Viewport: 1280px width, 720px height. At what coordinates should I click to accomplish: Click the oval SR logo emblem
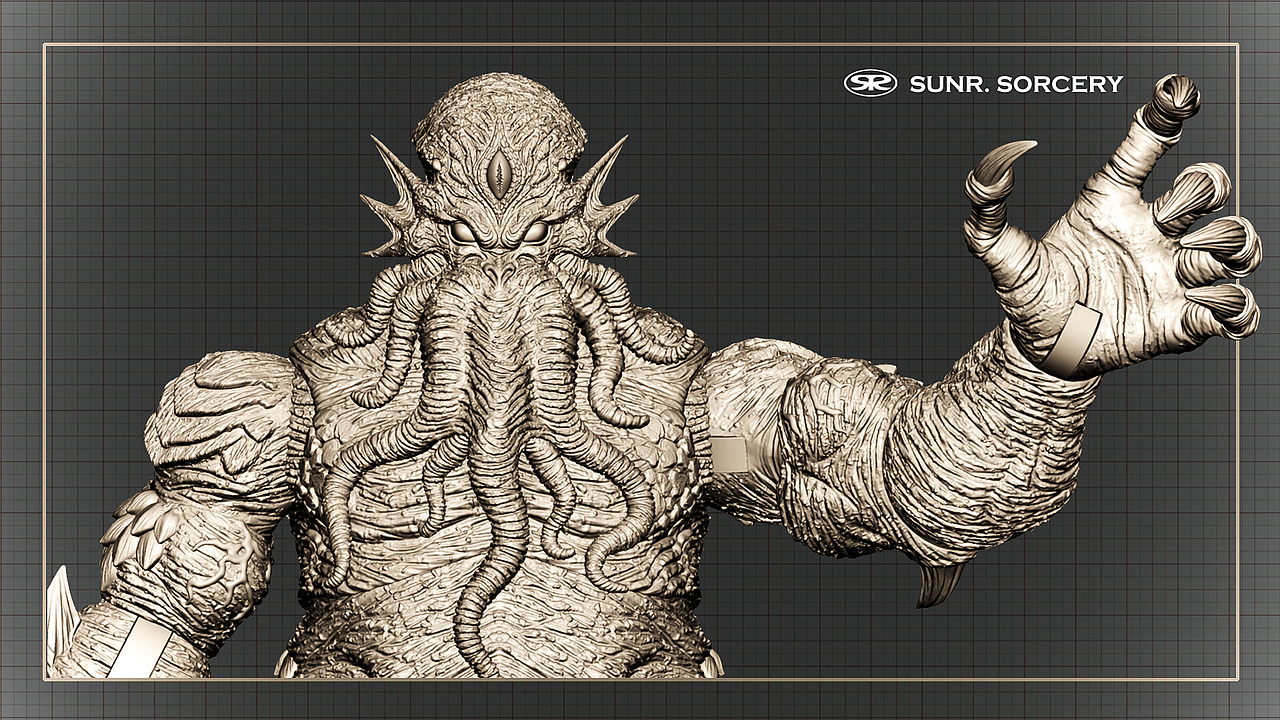(x=870, y=83)
